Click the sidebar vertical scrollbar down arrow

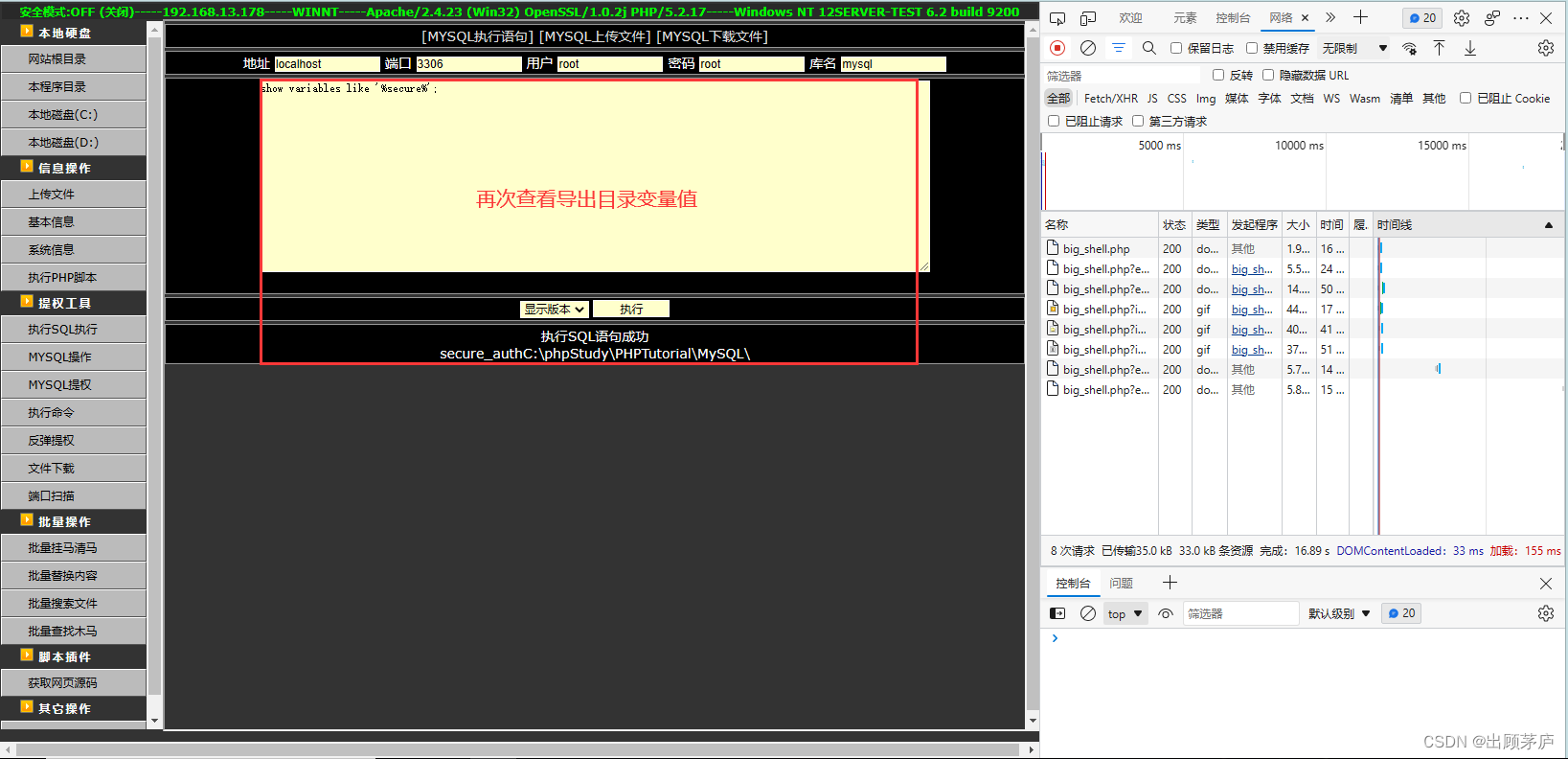154,721
